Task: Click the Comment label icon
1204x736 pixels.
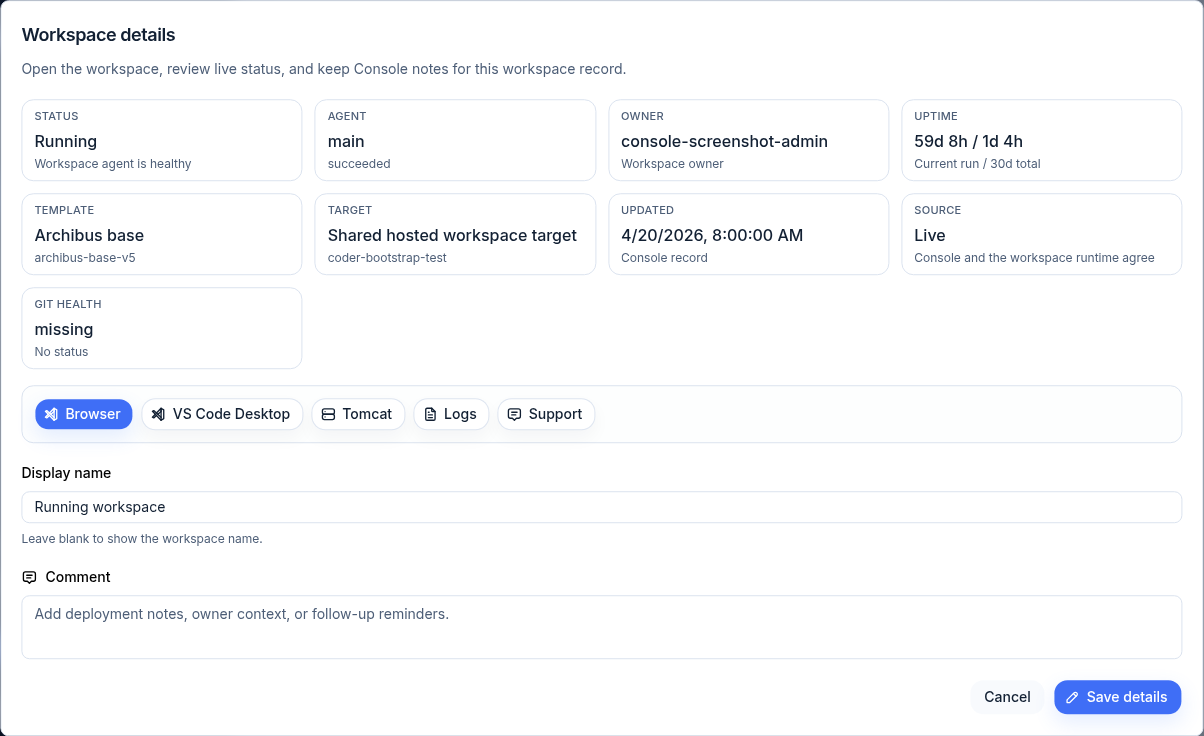Action: click(29, 577)
